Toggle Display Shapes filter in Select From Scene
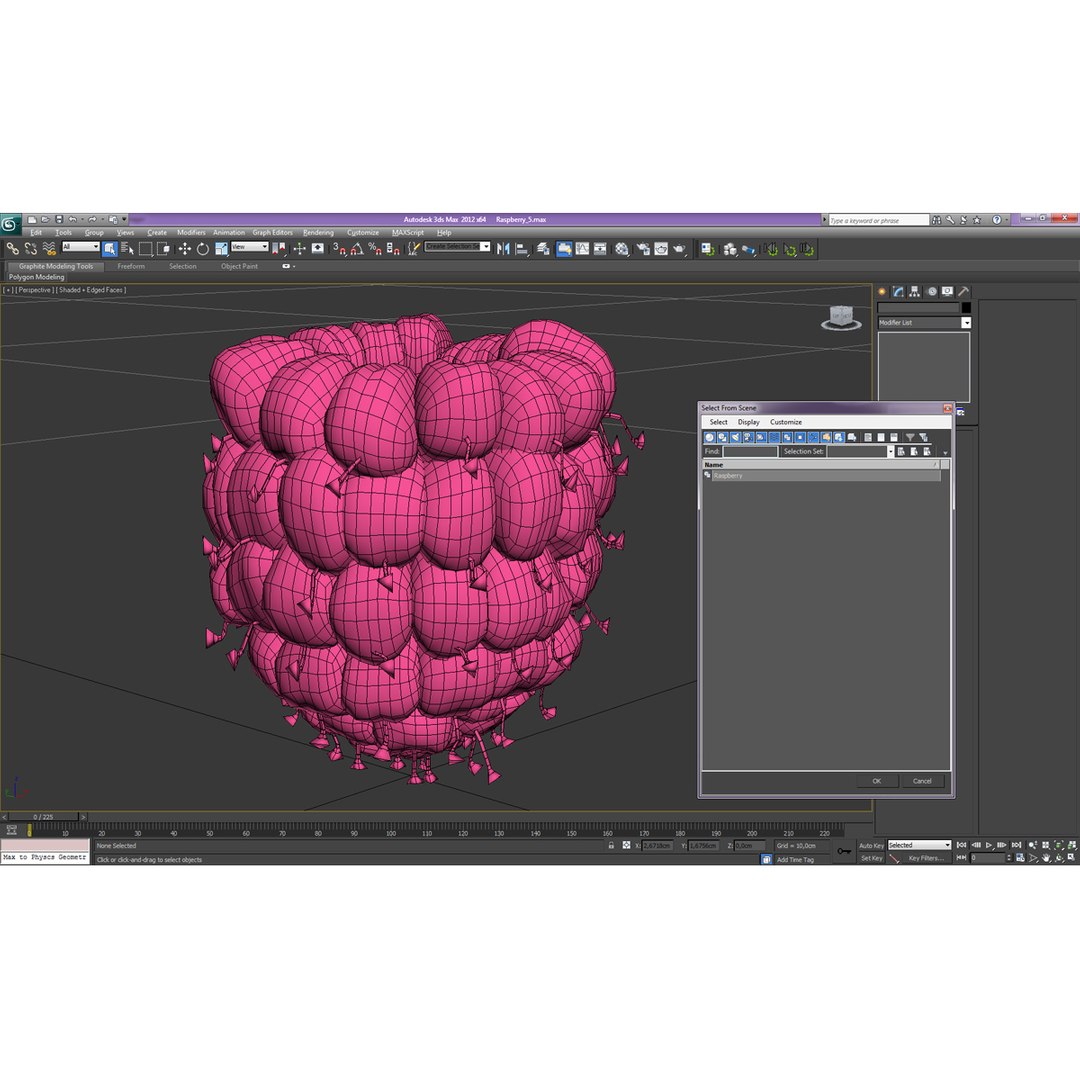 [x=723, y=437]
